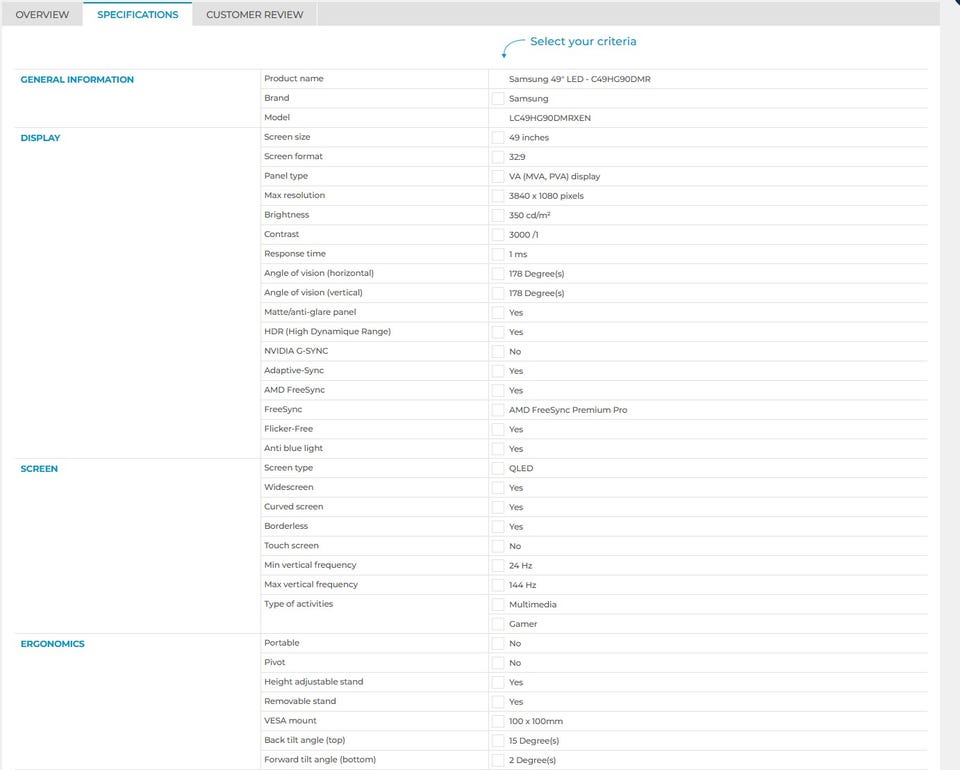Click the model value LC49HG90DMRXEN
This screenshot has height=770, width=960.
coord(550,118)
